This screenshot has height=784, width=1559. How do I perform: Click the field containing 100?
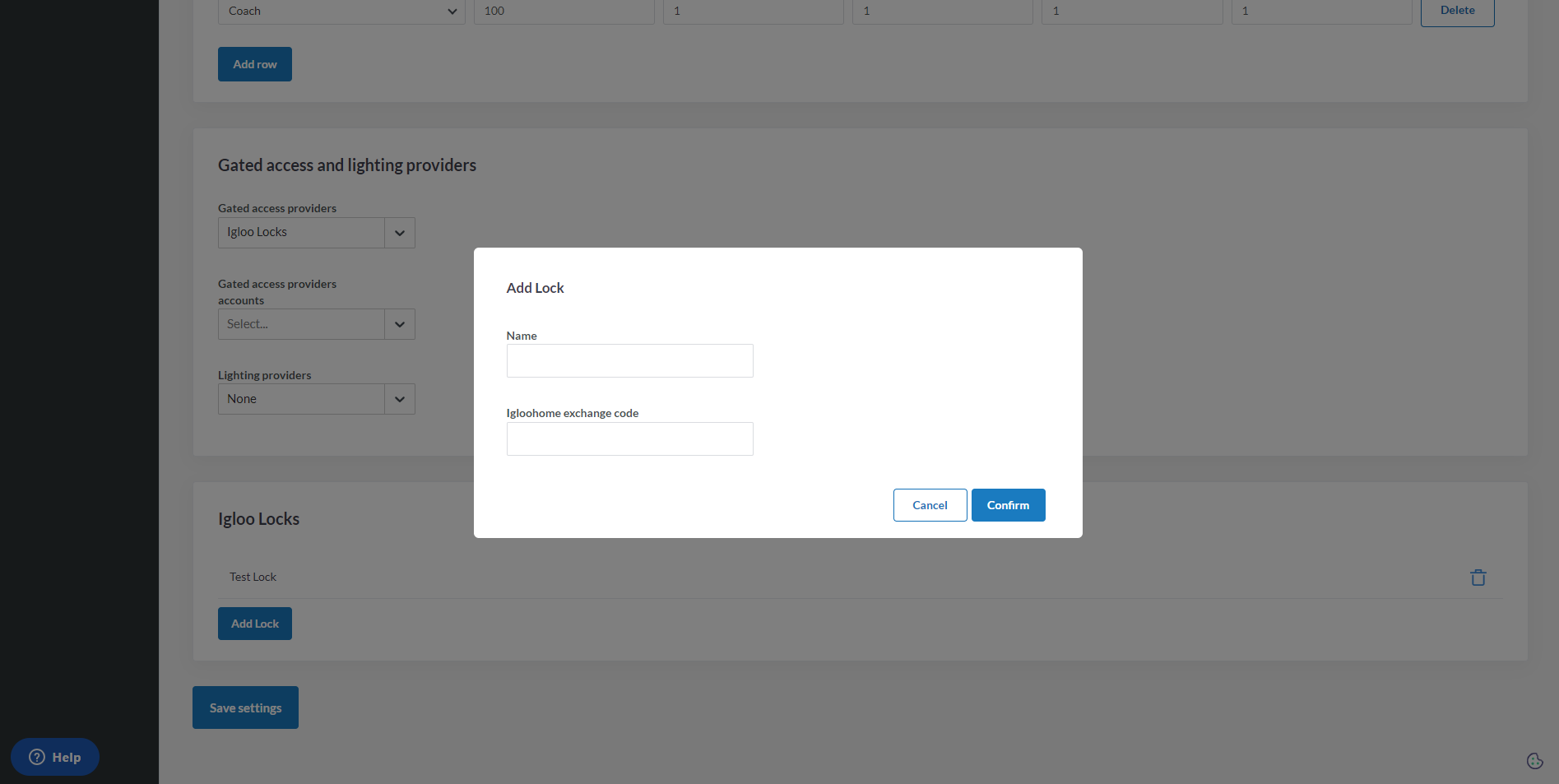pyautogui.click(x=564, y=12)
